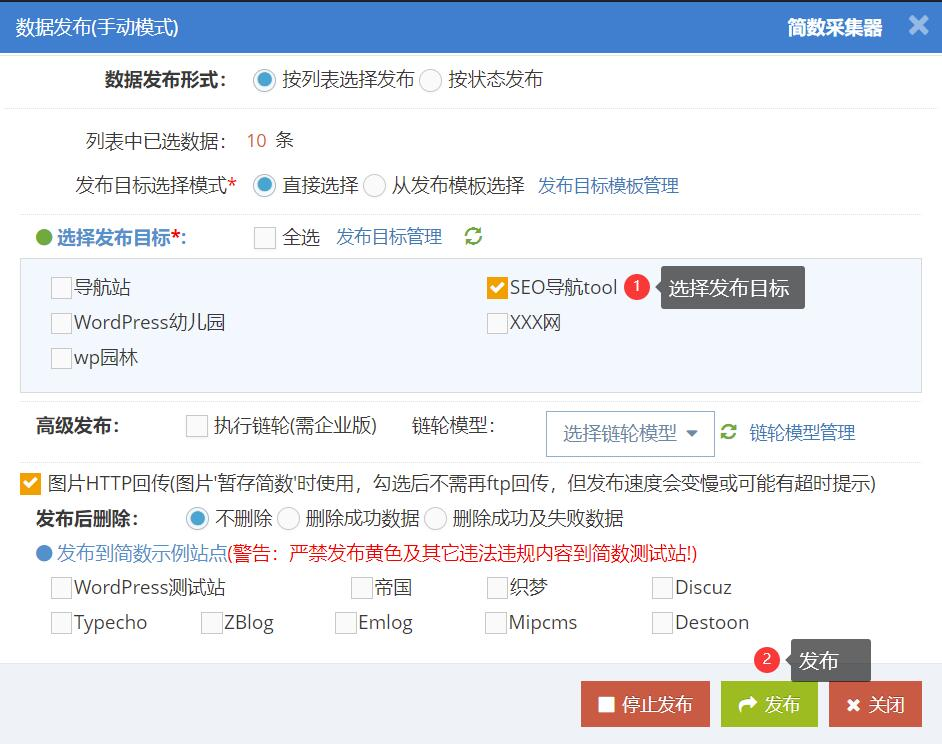942x744 pixels.
Task: Click the 停止发布 button
Action: (x=645, y=704)
